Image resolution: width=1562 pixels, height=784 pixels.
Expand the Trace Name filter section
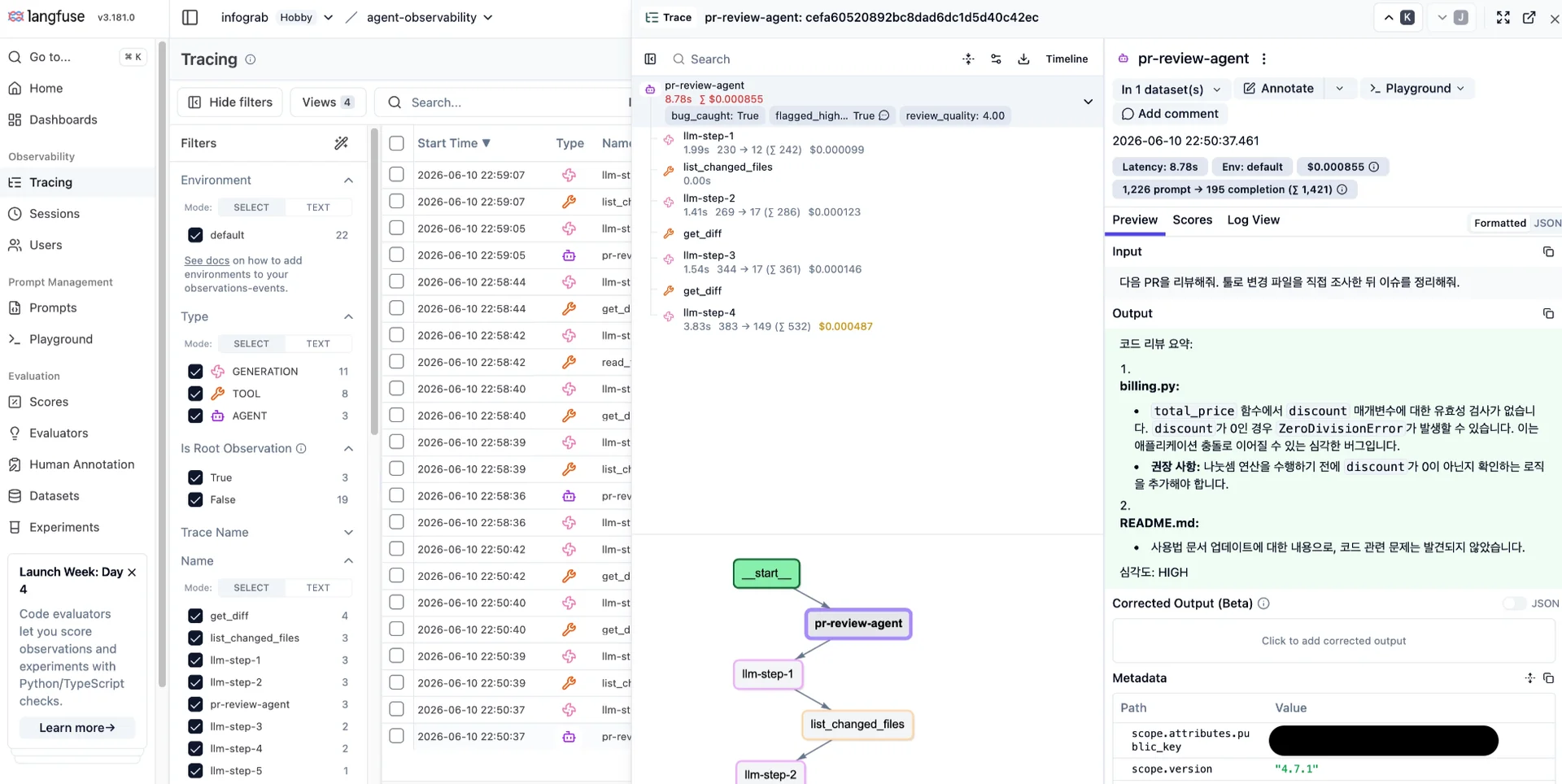coord(267,533)
